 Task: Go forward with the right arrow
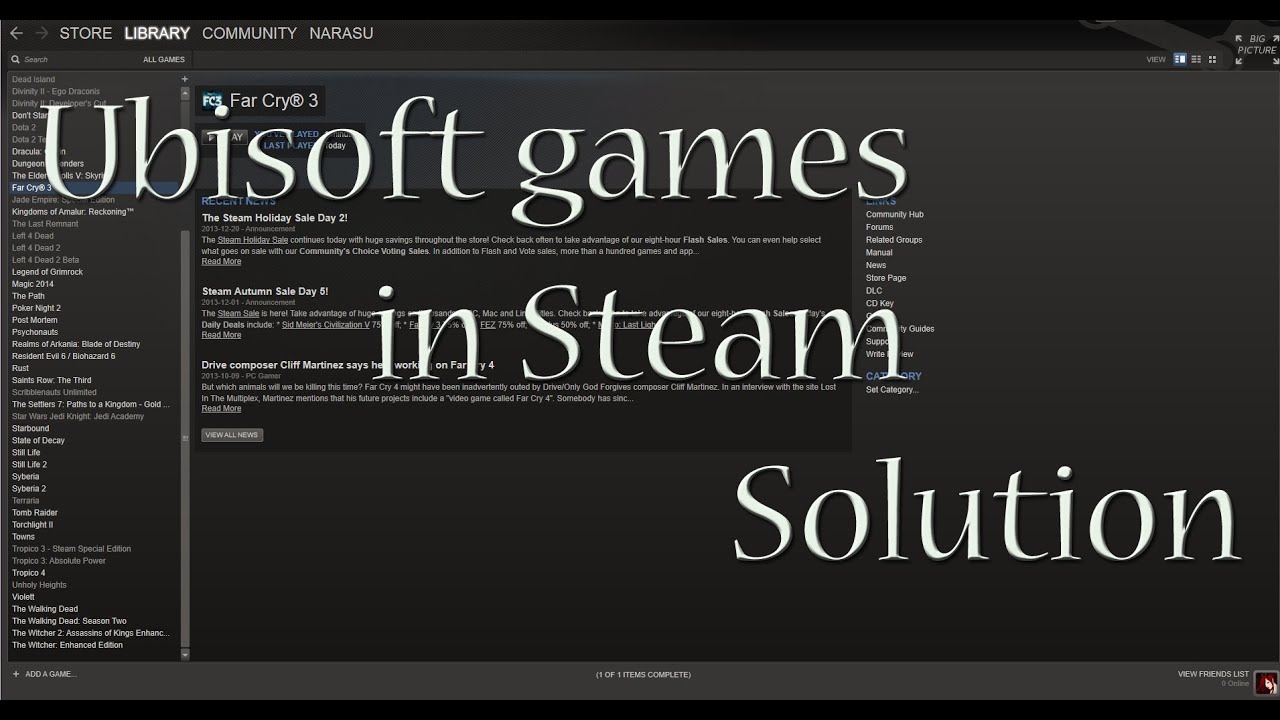click(42, 33)
